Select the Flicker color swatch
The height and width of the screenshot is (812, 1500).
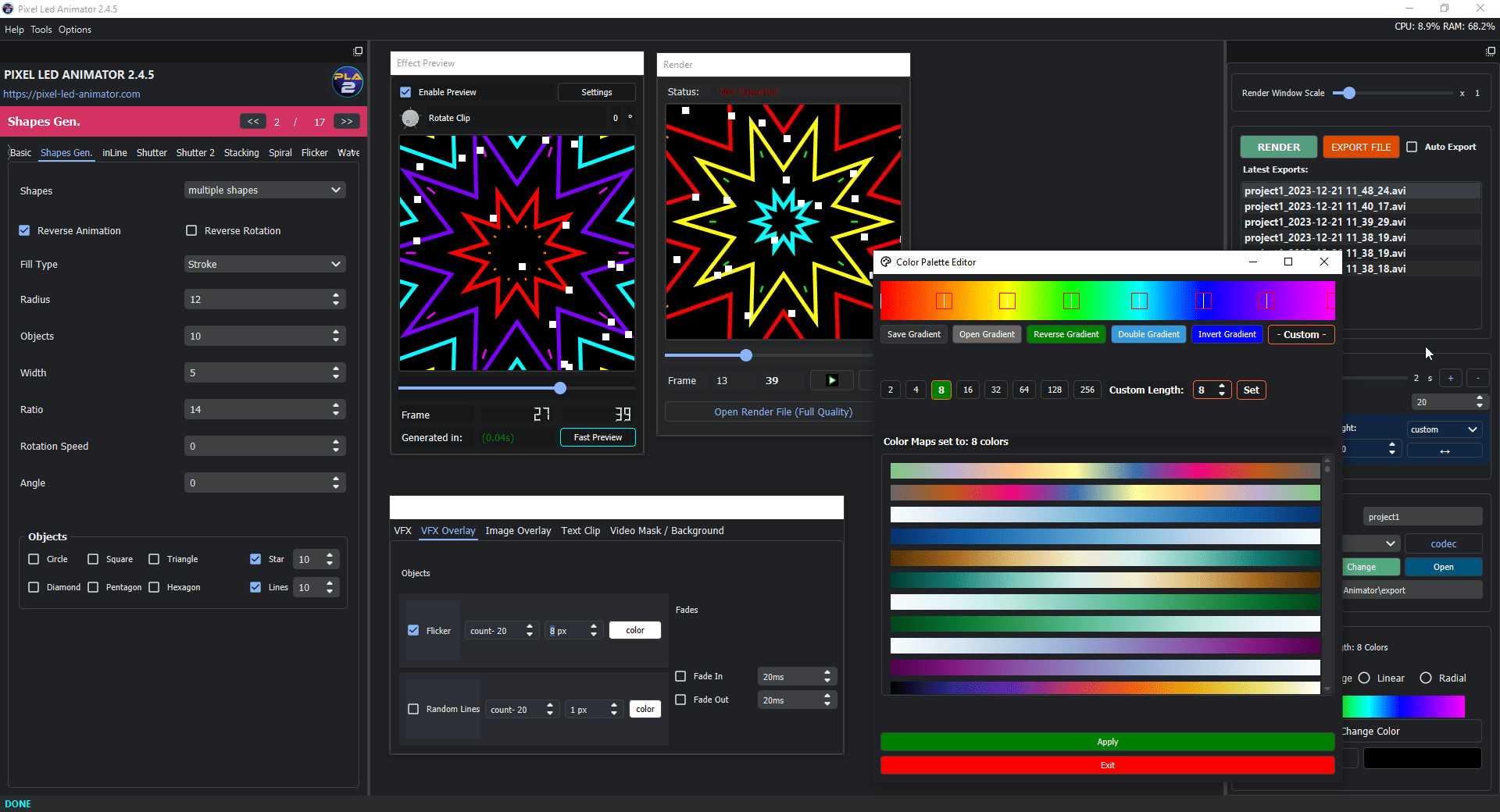tap(634, 630)
